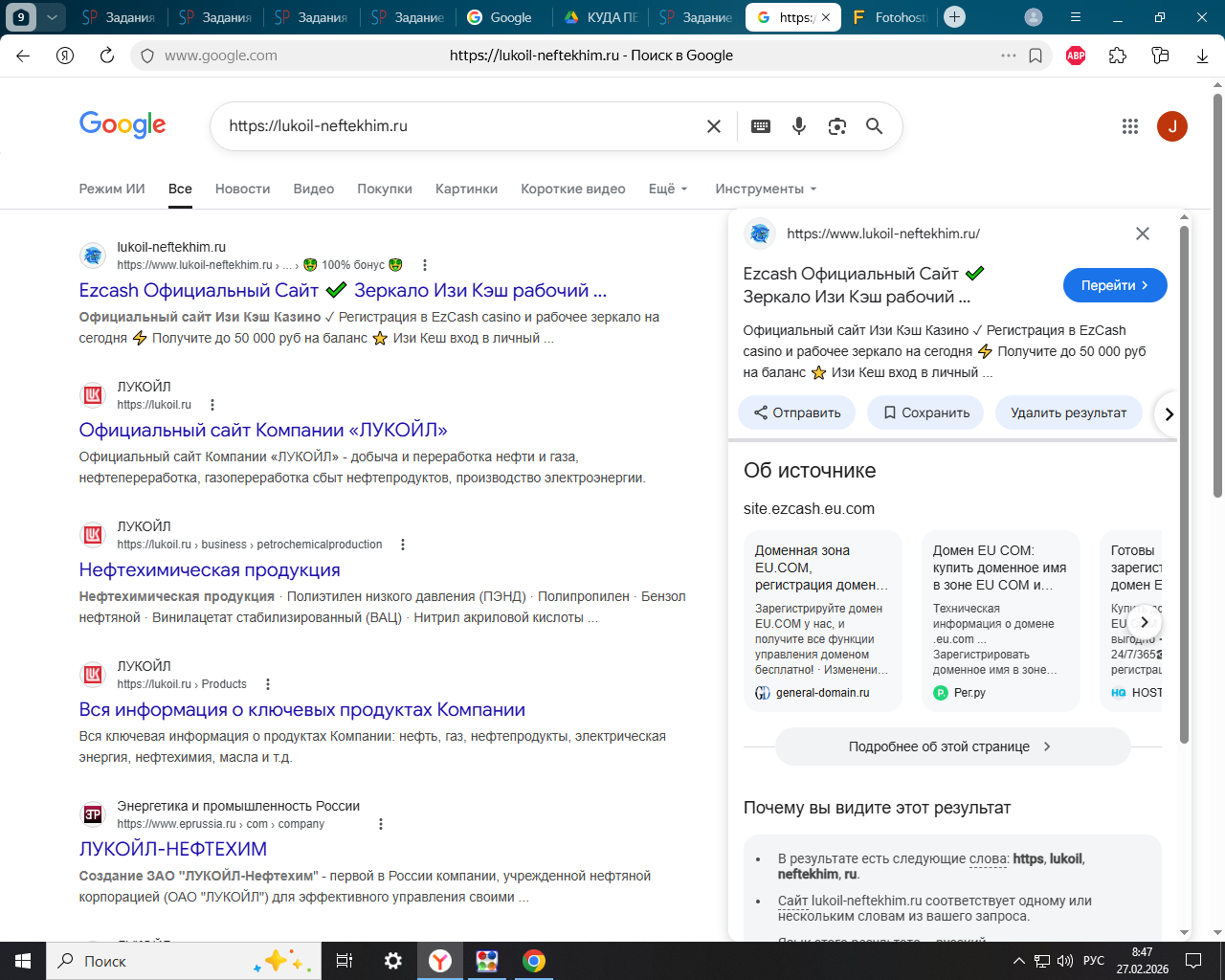The image size is (1225, 980).
Task: Open browser profile icon in title bar
Action: [x=1034, y=17]
